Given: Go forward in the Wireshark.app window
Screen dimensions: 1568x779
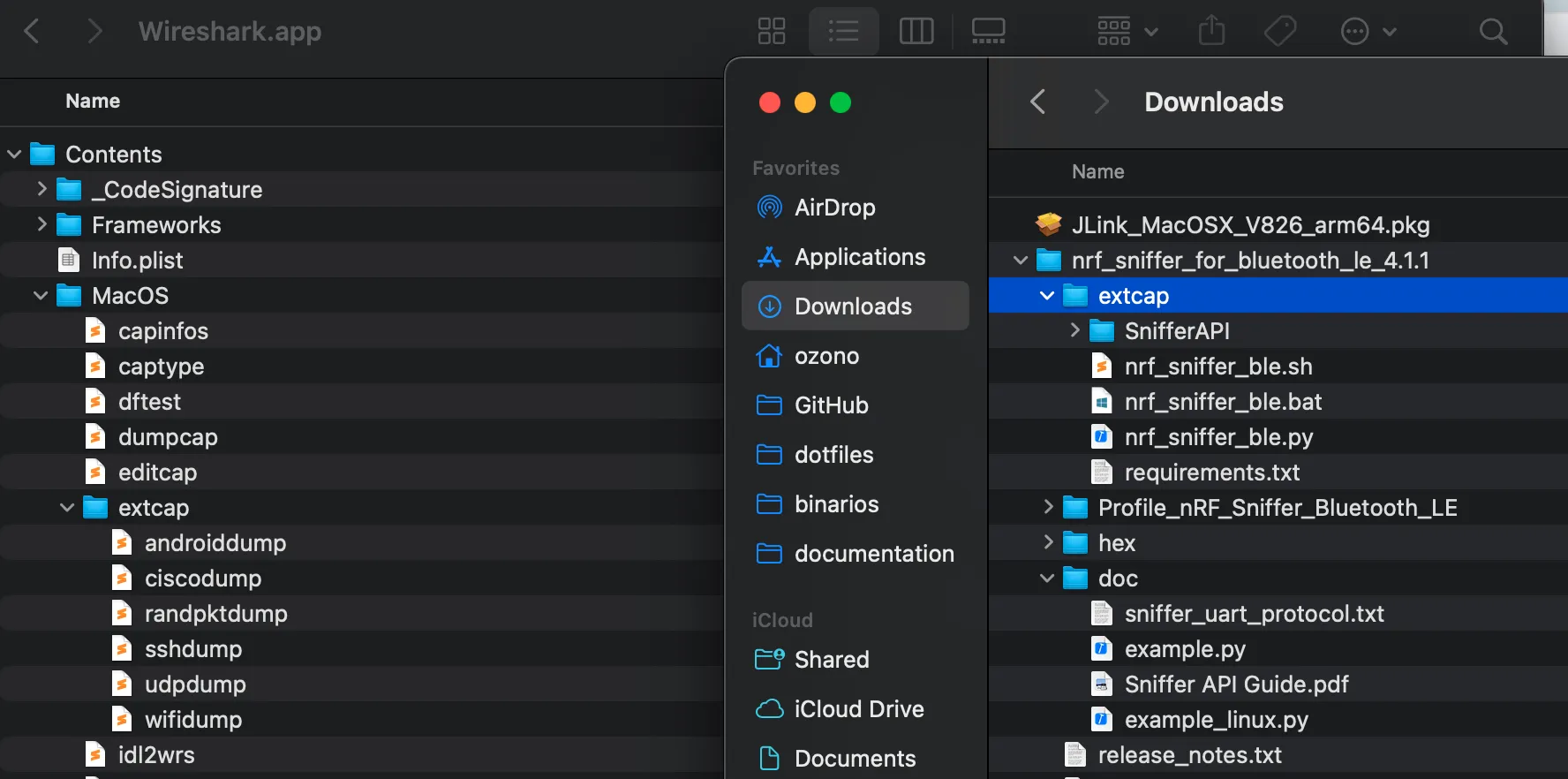Looking at the screenshot, I should click(x=94, y=32).
